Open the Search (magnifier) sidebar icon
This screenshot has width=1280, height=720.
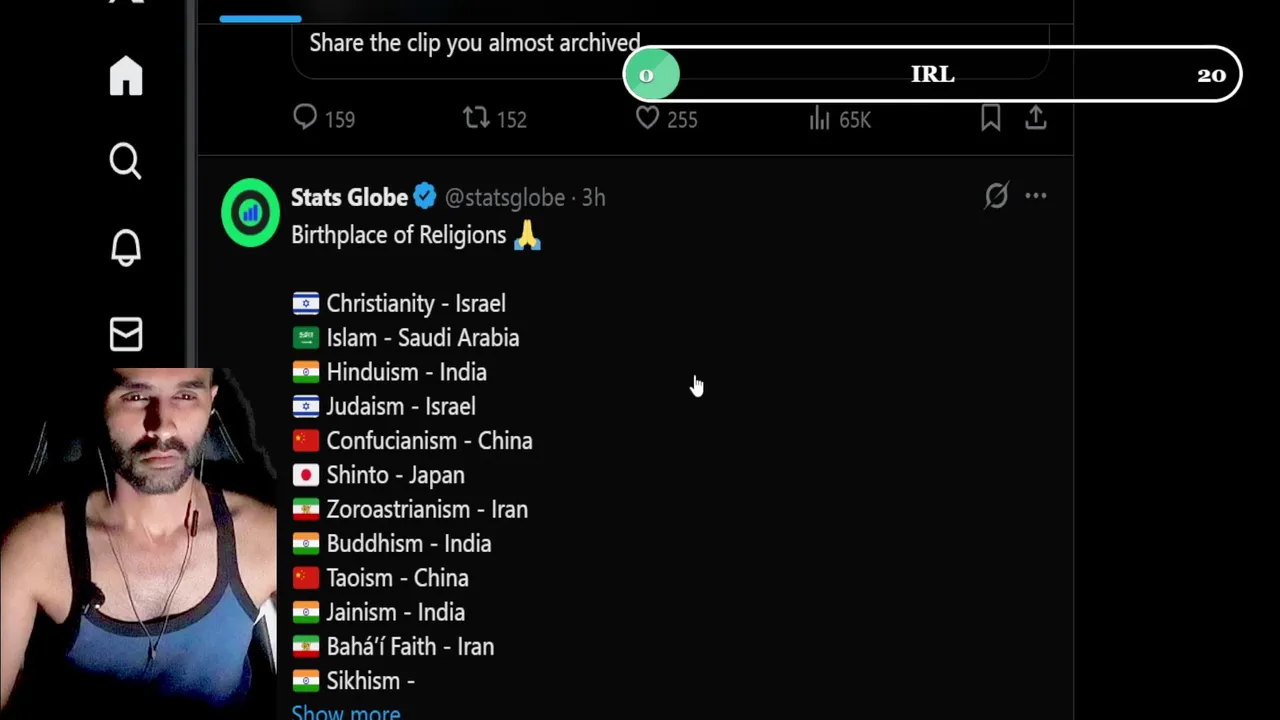click(x=126, y=161)
